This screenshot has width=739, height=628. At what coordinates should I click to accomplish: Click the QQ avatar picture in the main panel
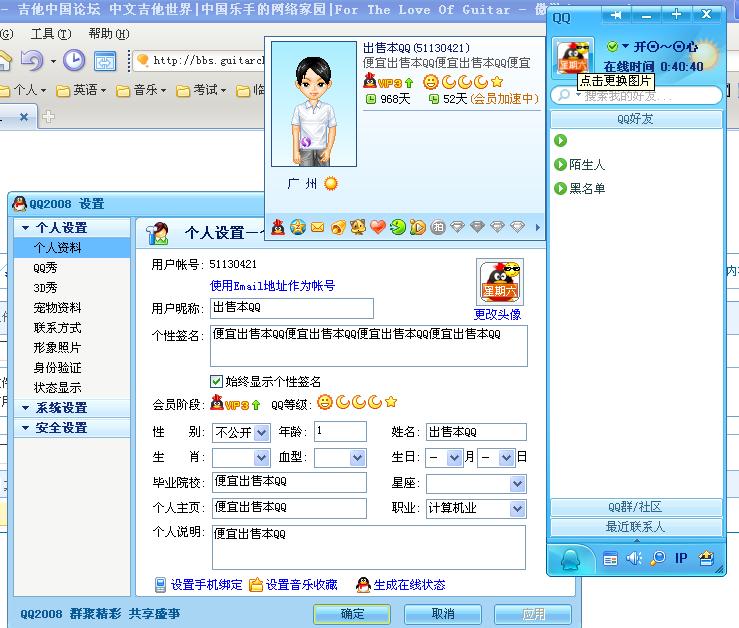[573, 58]
